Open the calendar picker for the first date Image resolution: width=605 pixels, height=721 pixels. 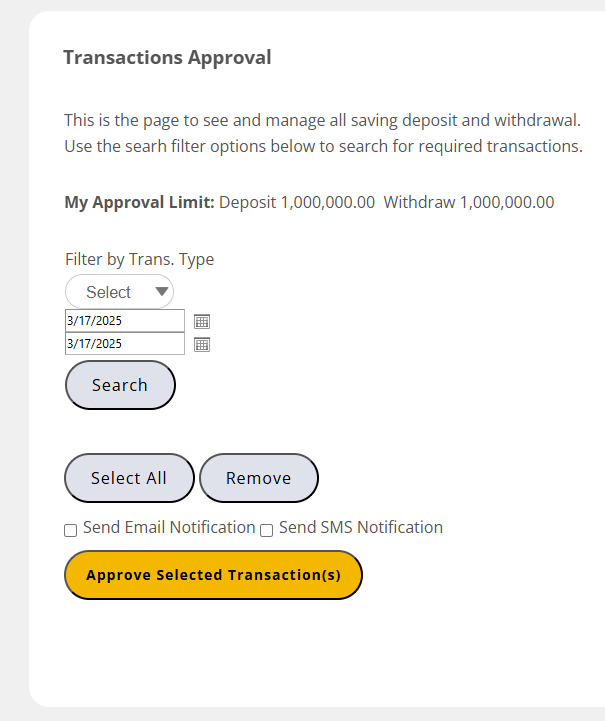point(201,321)
